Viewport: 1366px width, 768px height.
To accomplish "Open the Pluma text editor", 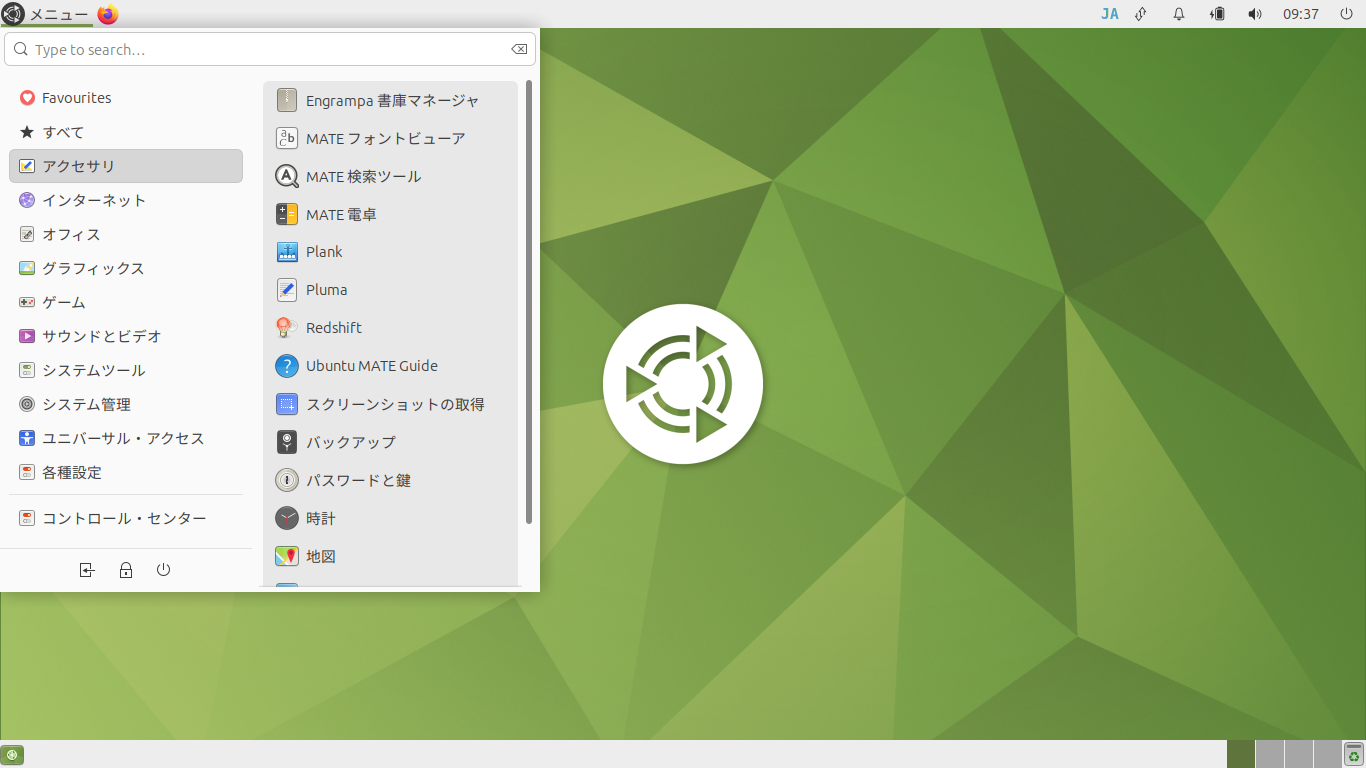I will point(324,289).
